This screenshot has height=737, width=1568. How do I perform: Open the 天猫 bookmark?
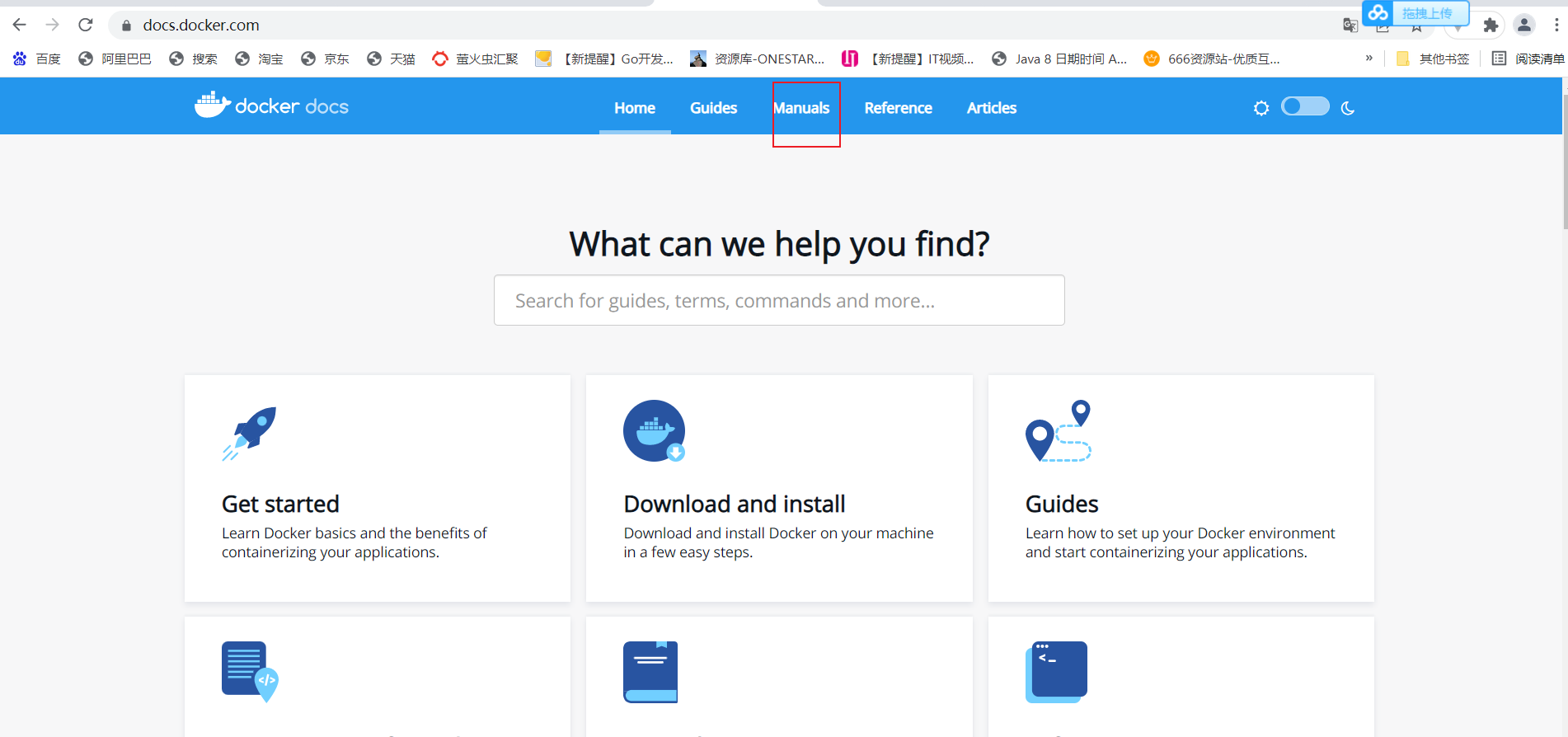click(x=391, y=59)
